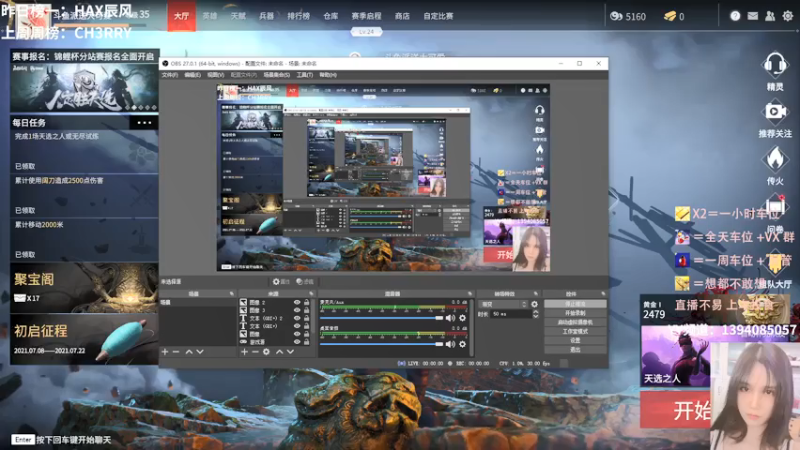The width and height of the screenshot is (800, 450).
Task: Open game help question-mark icon
Action: point(735,16)
